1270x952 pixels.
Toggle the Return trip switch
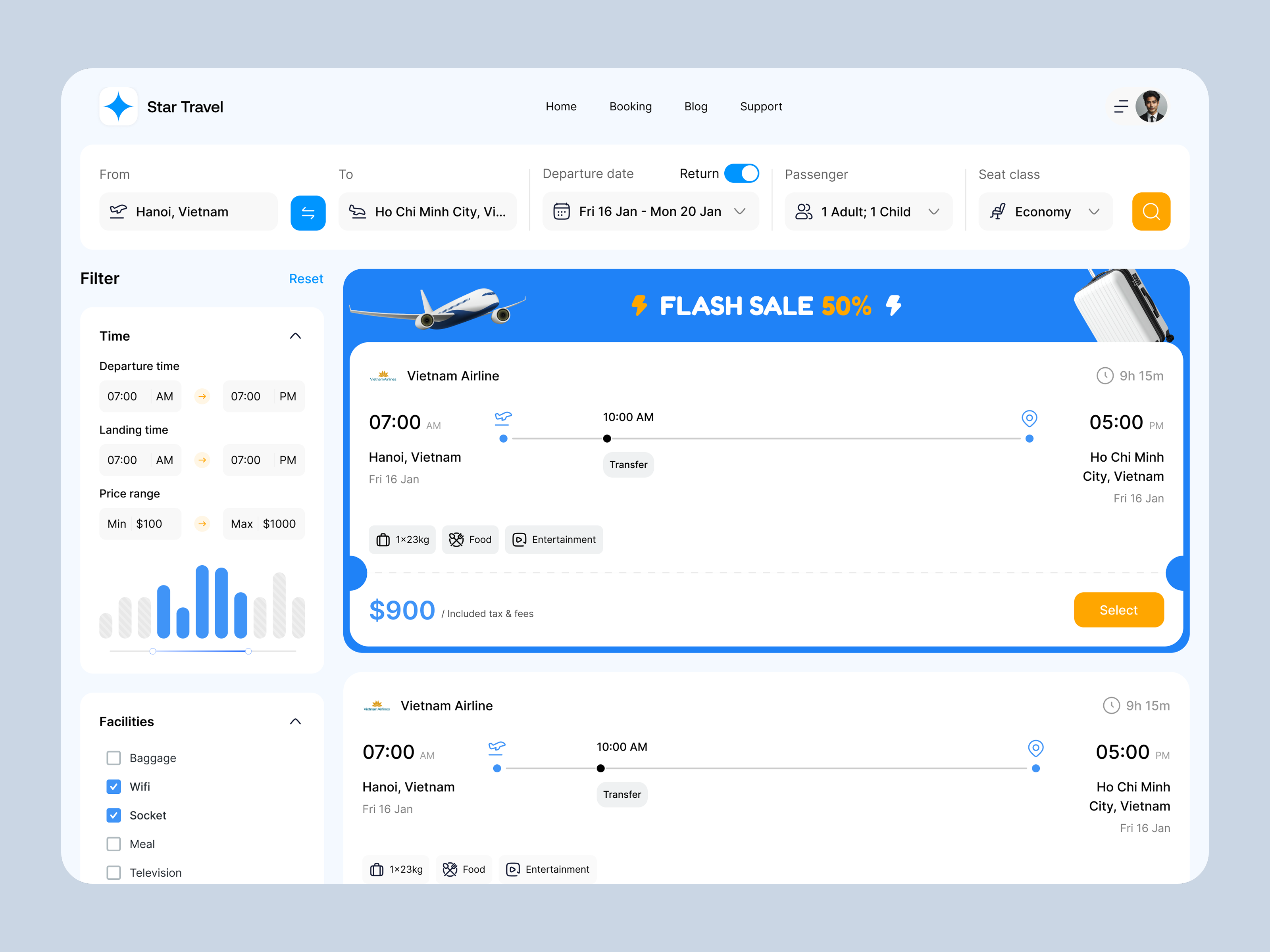coord(741,173)
